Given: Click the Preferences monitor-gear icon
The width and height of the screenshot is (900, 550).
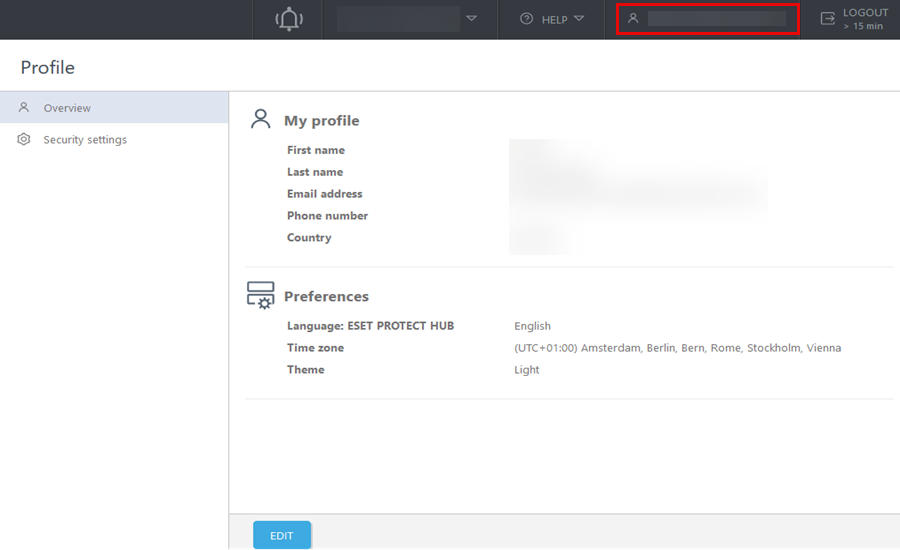Looking at the screenshot, I should [261, 296].
